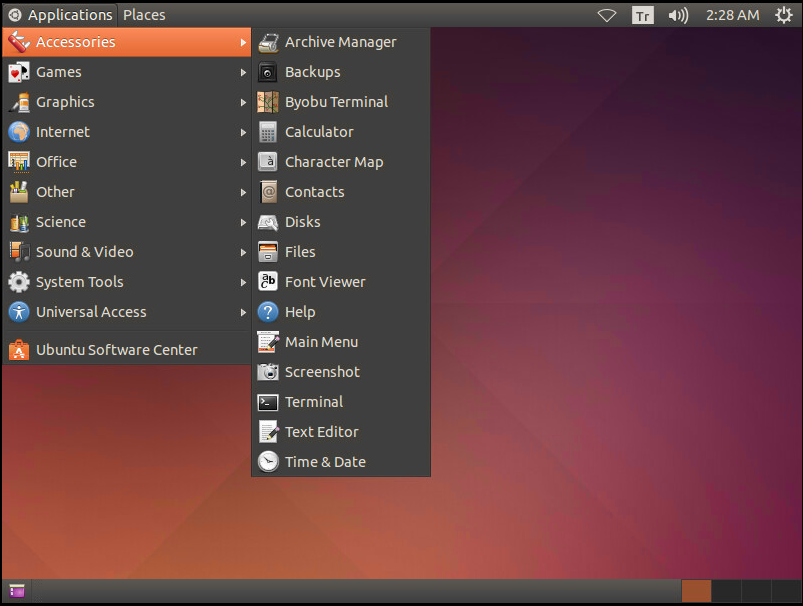
Task: Launch the Disks utility icon
Action: (268, 222)
